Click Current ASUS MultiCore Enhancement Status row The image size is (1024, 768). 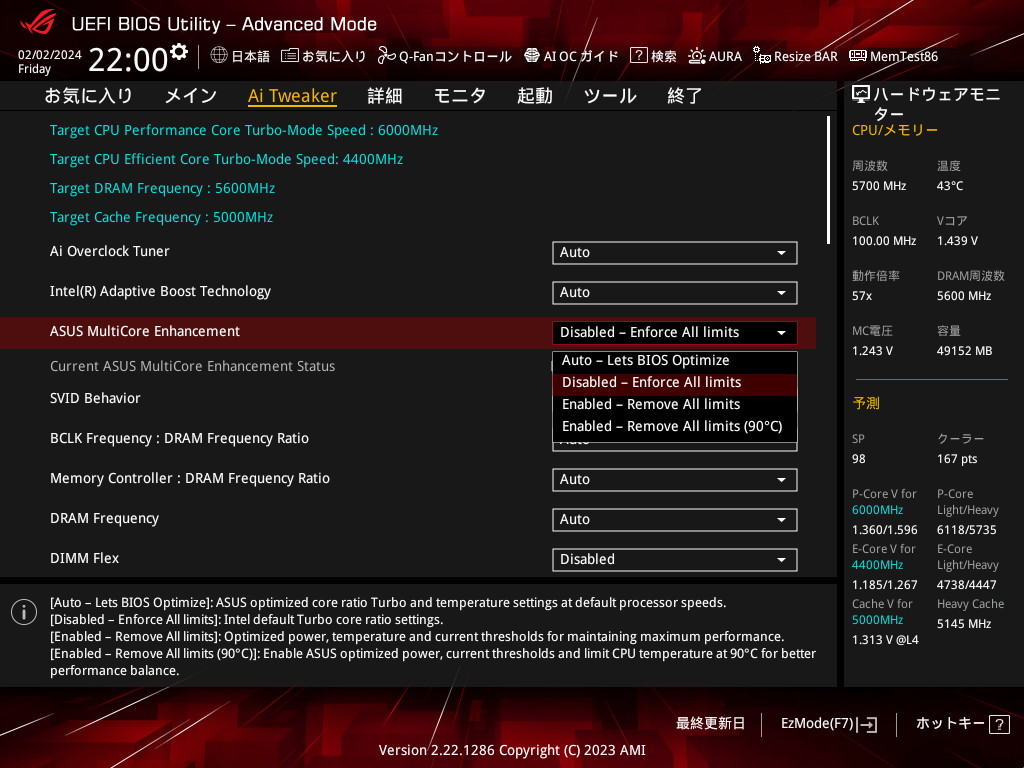(x=408, y=366)
